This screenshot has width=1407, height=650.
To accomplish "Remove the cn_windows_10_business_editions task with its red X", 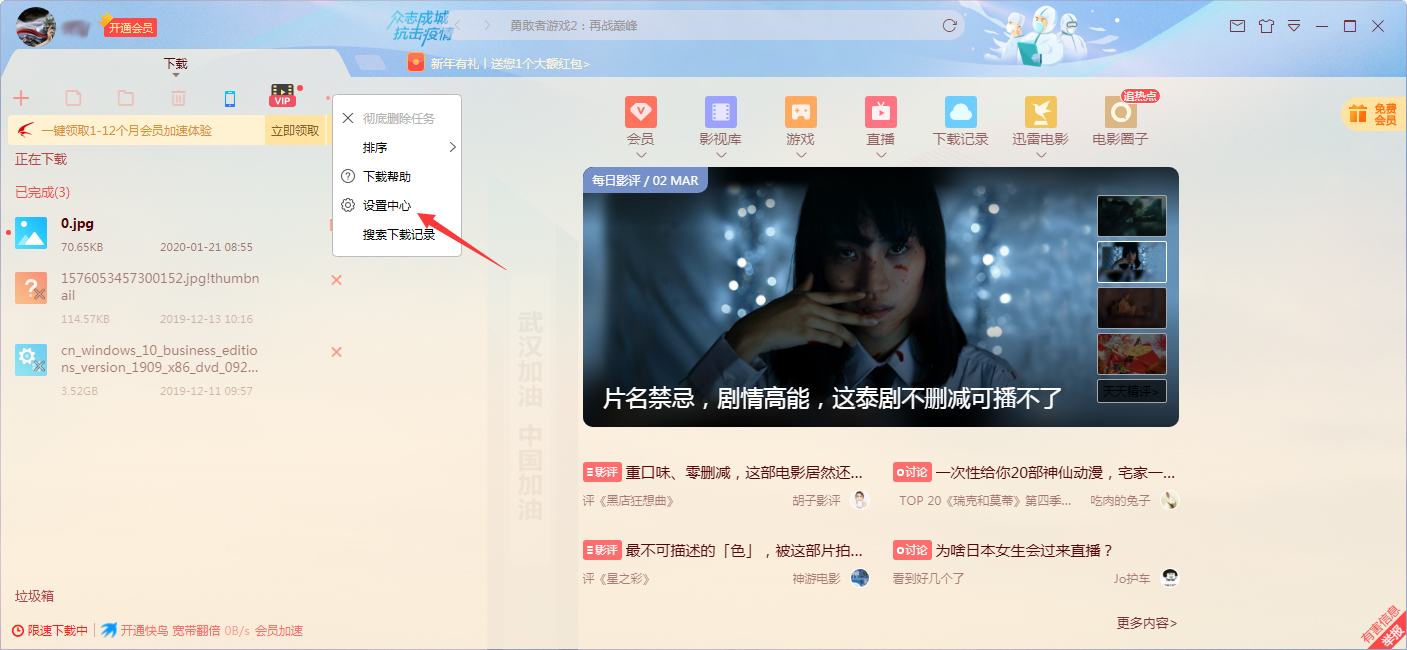I will click(x=336, y=352).
